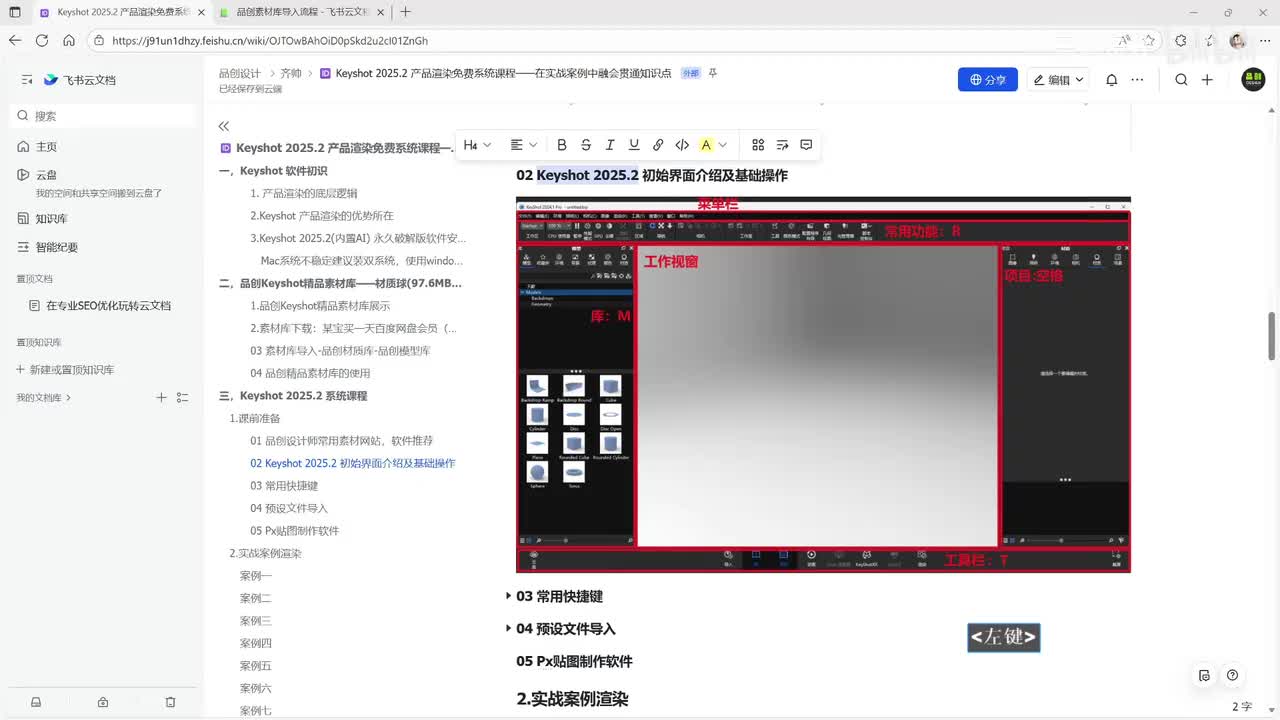Expand the 04 预设文件导入 section in document

508,629
